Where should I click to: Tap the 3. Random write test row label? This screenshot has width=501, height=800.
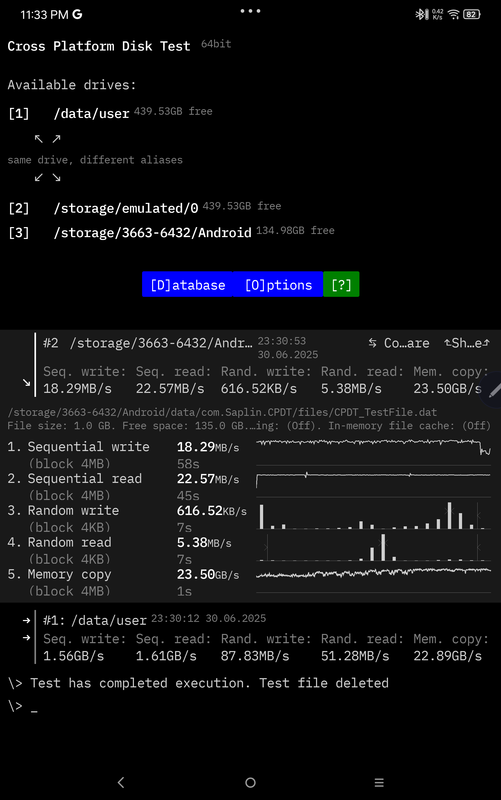tap(63, 511)
